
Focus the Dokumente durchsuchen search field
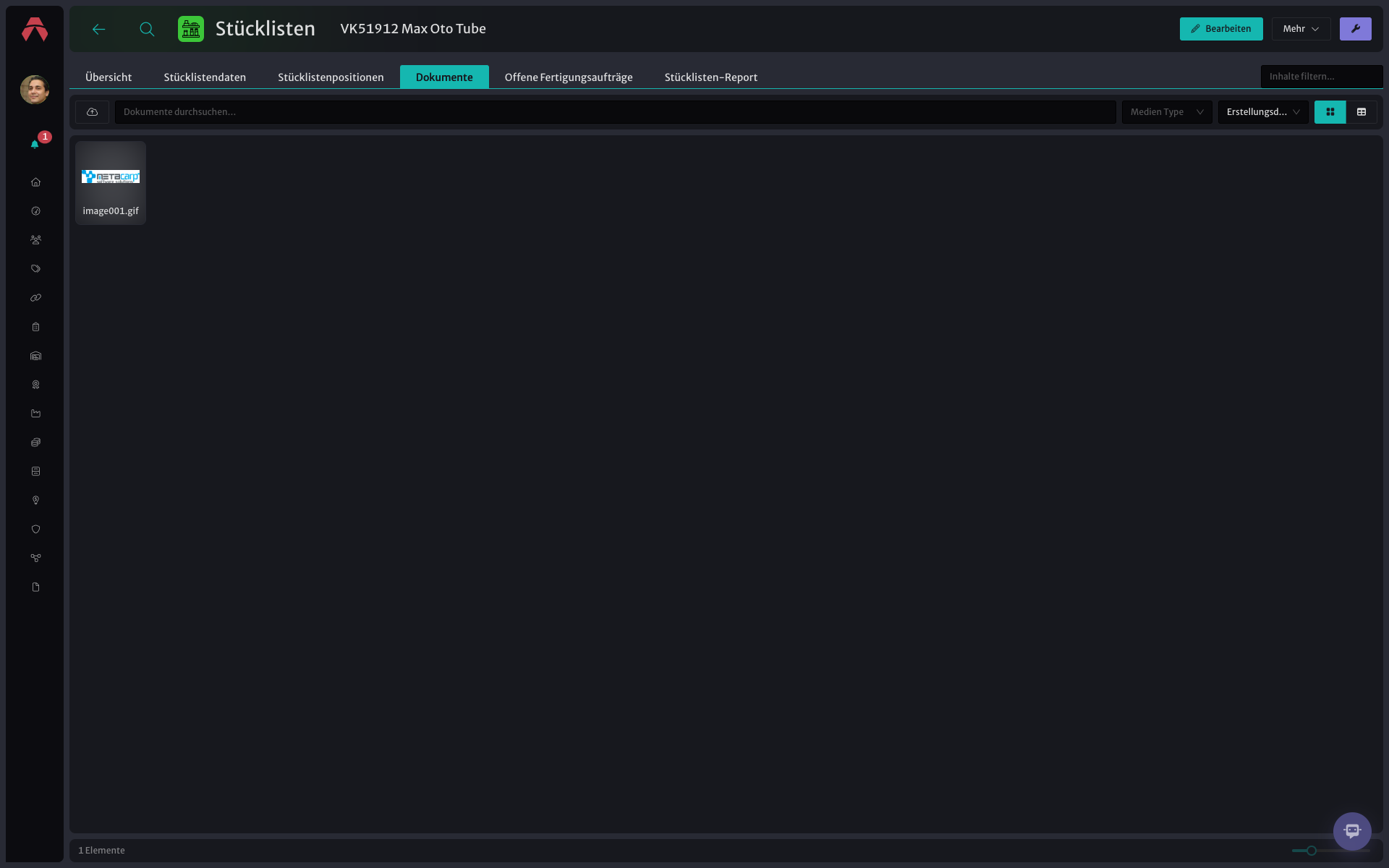point(615,112)
